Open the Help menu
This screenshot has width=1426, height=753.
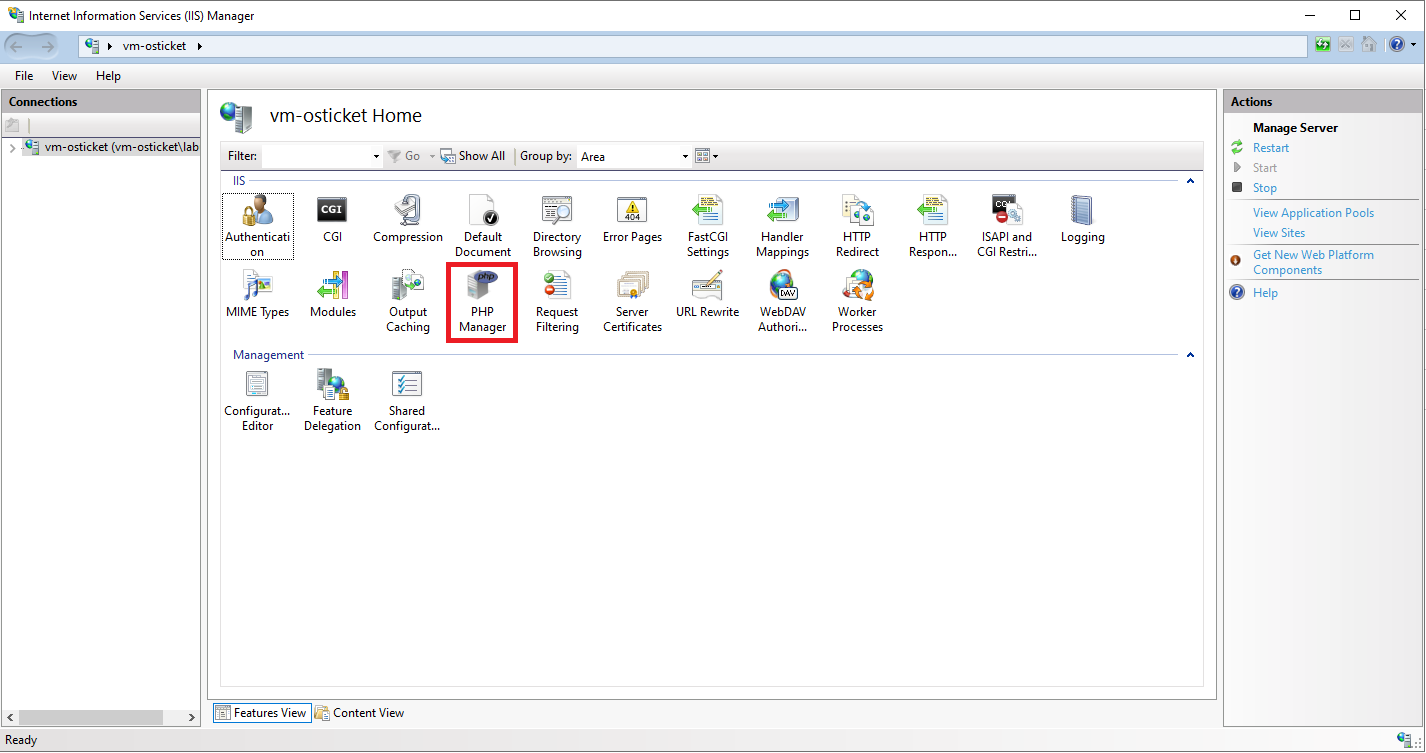[x=108, y=76]
